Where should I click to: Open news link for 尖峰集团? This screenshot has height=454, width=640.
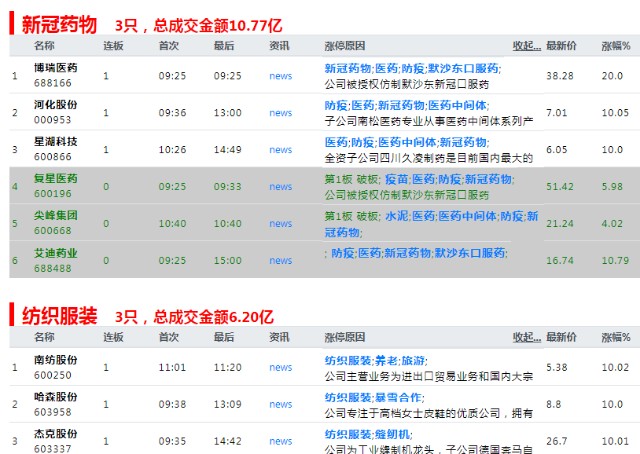pyautogui.click(x=280, y=224)
